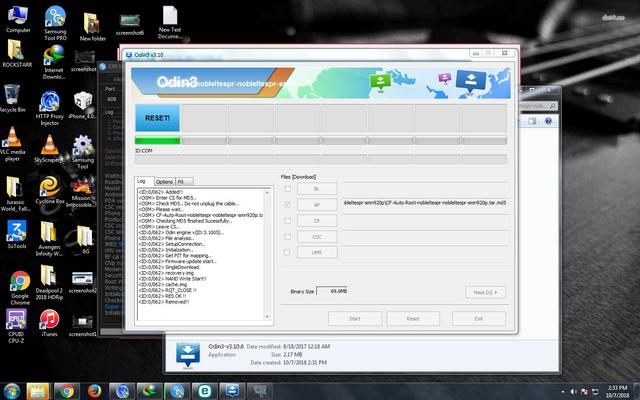
Task: Tick the UMS file checkbox
Action: [288, 252]
